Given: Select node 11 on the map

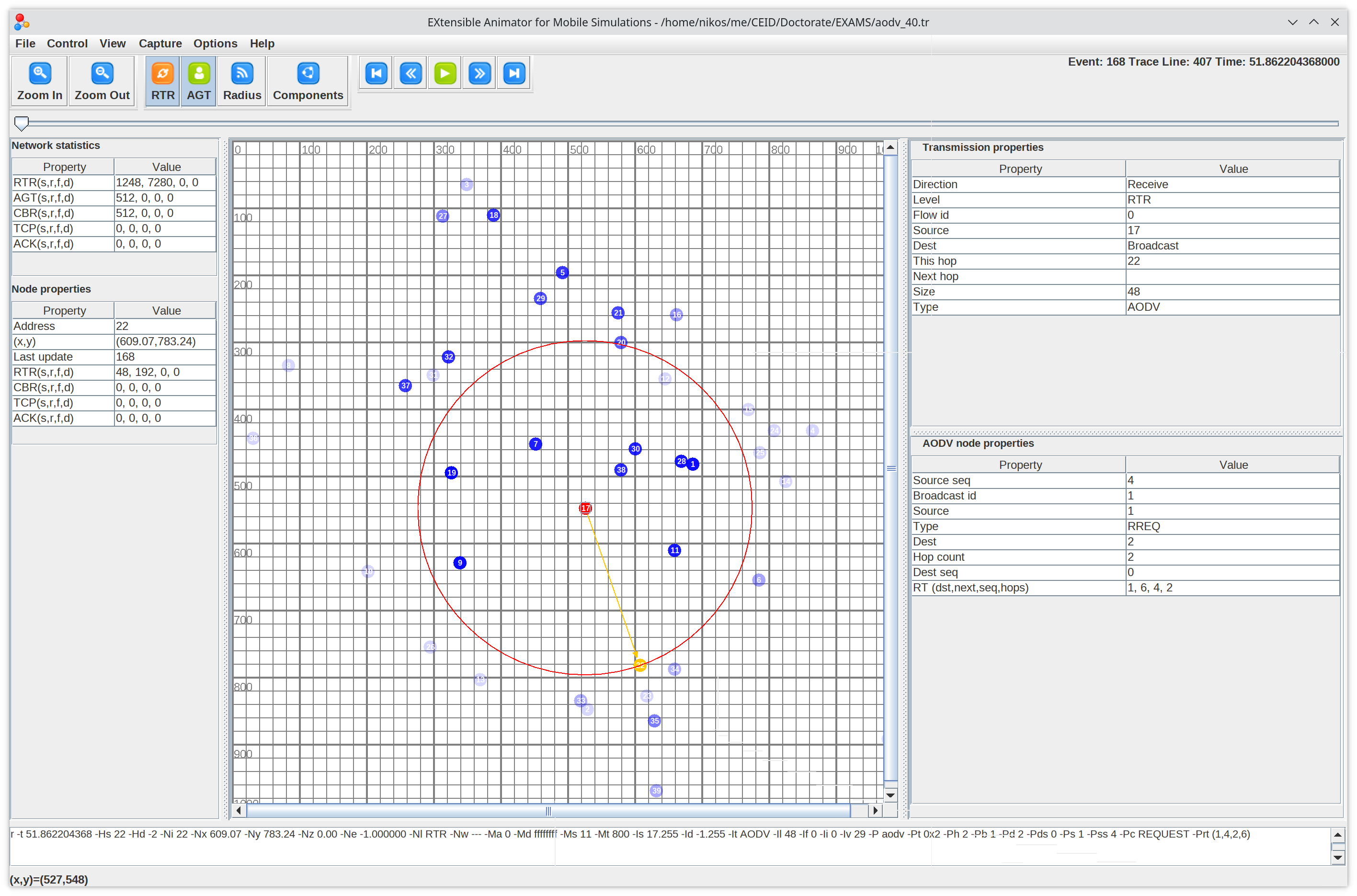Looking at the screenshot, I should tap(674, 550).
